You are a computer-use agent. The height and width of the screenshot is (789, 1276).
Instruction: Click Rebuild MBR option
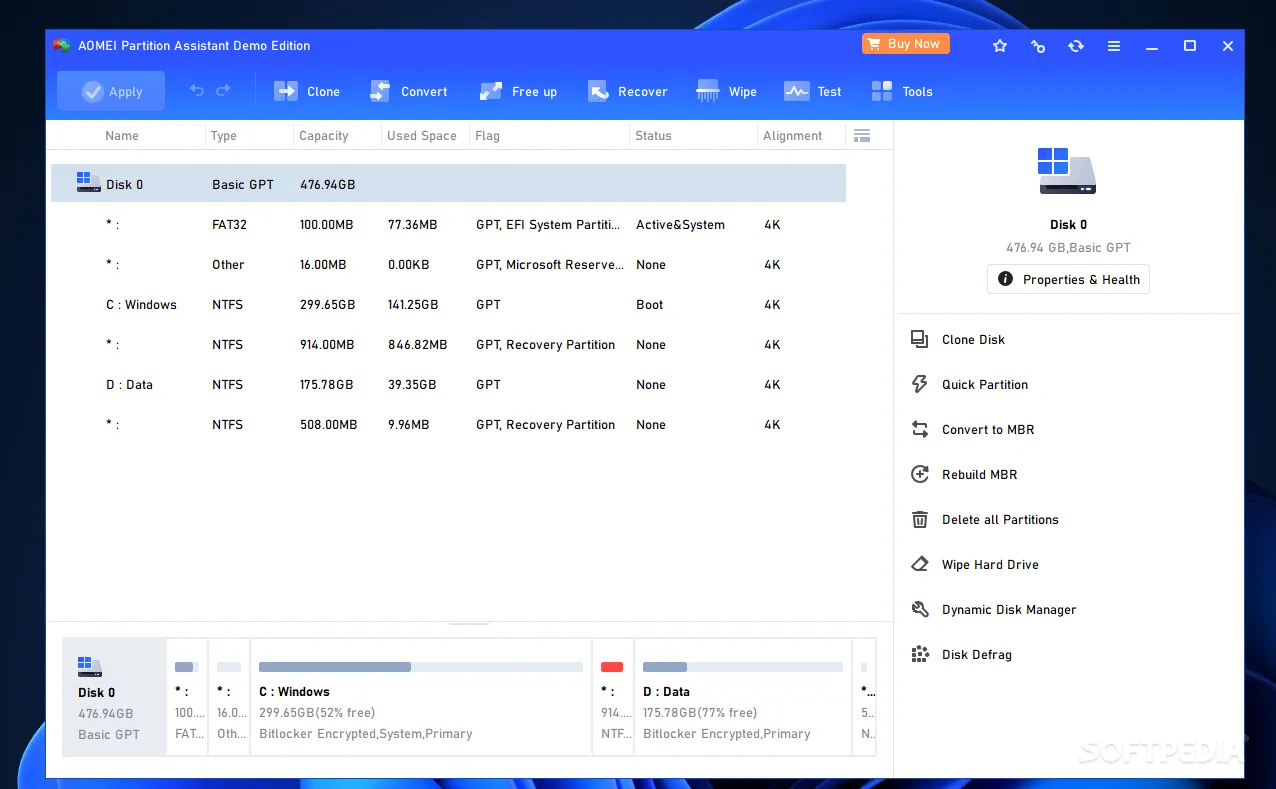964,475
